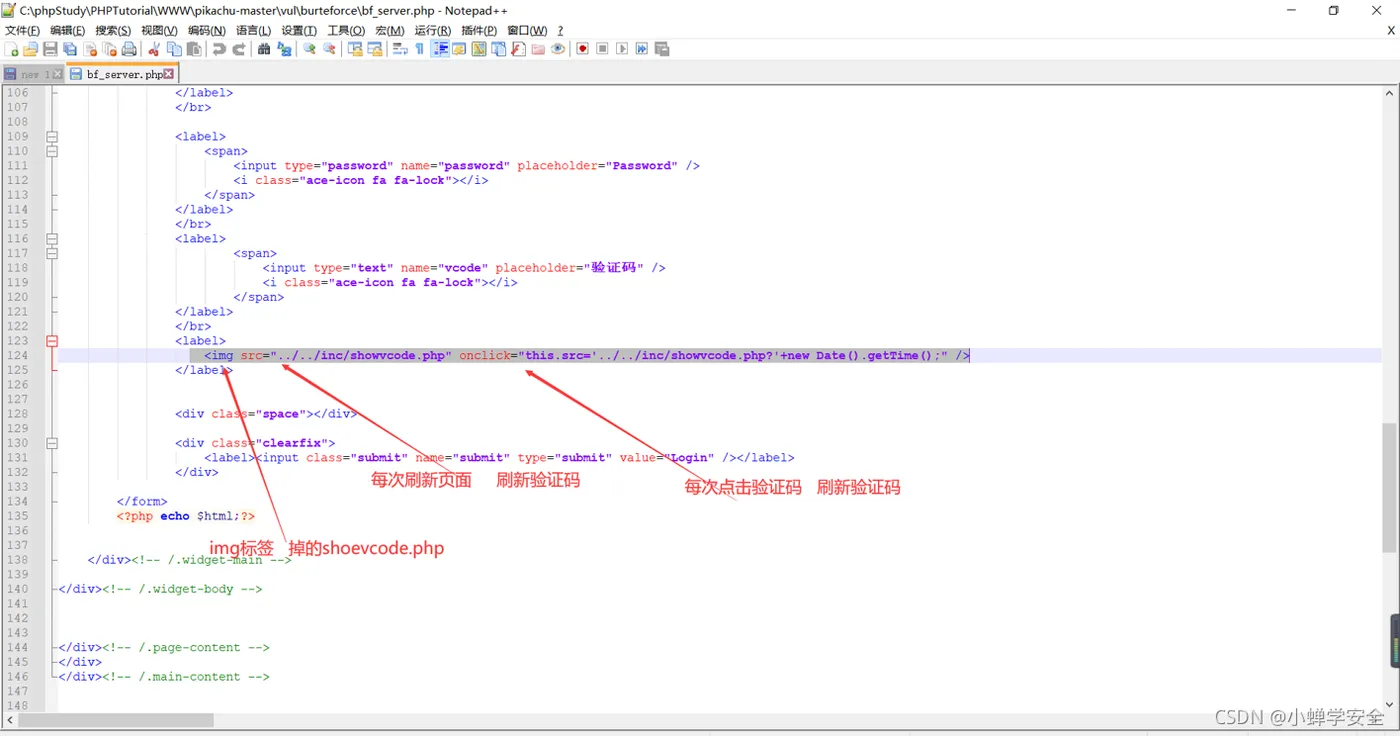Screen dimensions: 1400x736
Task: Click the Redo arrow icon
Action: [239, 49]
